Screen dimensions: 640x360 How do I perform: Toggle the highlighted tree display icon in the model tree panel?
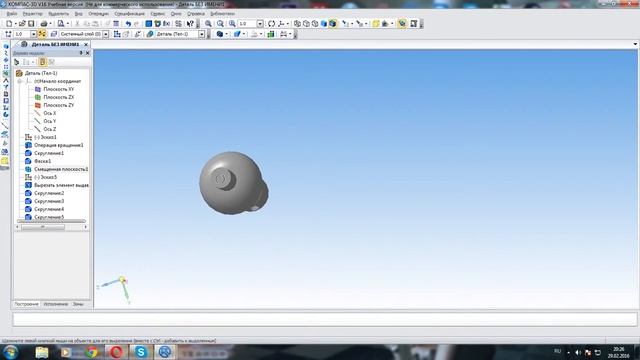[42, 62]
